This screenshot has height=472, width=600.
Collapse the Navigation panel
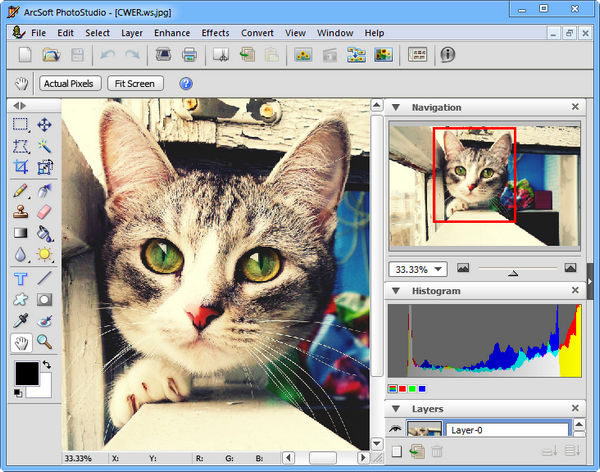396,107
